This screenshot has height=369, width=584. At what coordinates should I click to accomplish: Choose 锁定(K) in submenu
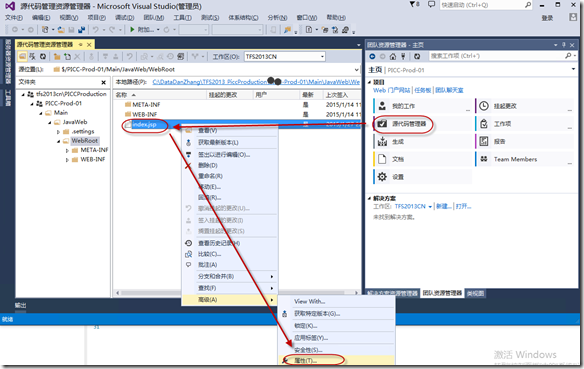coord(336,326)
